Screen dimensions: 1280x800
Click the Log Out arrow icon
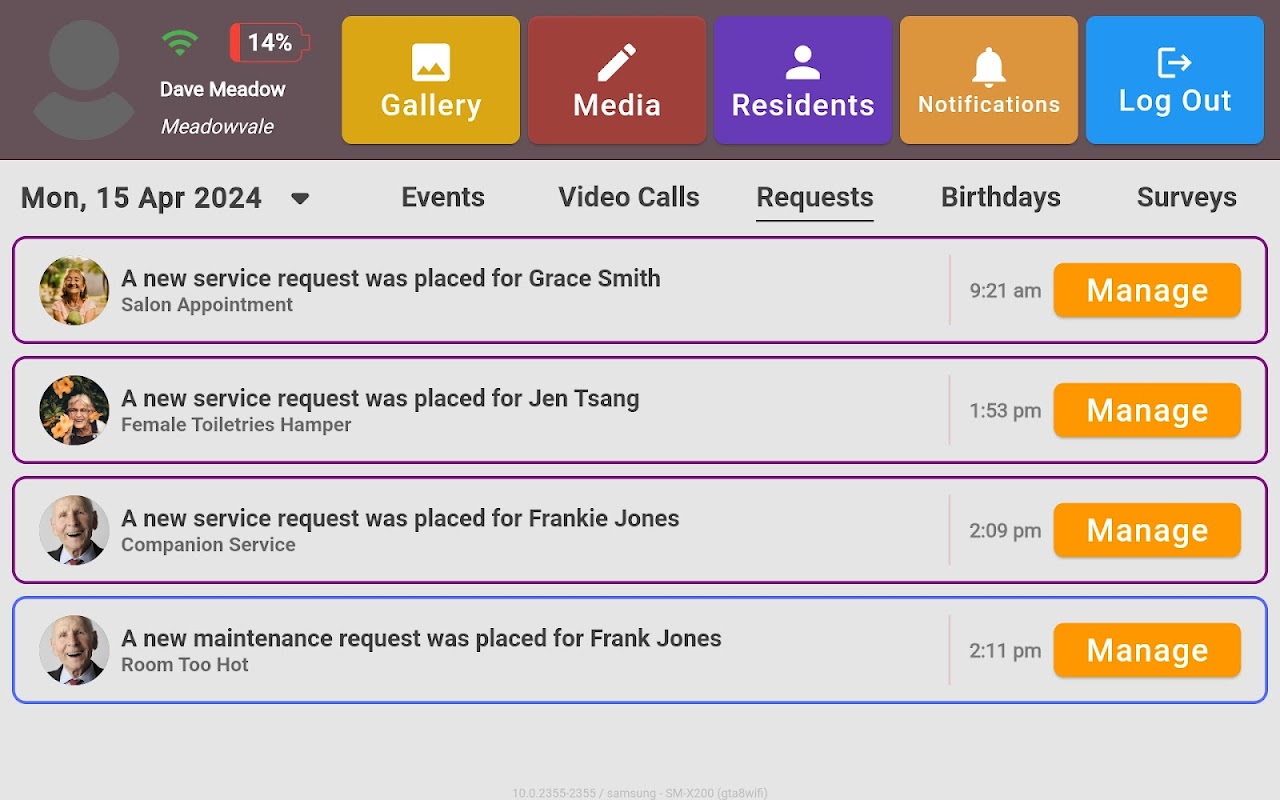pos(1174,63)
